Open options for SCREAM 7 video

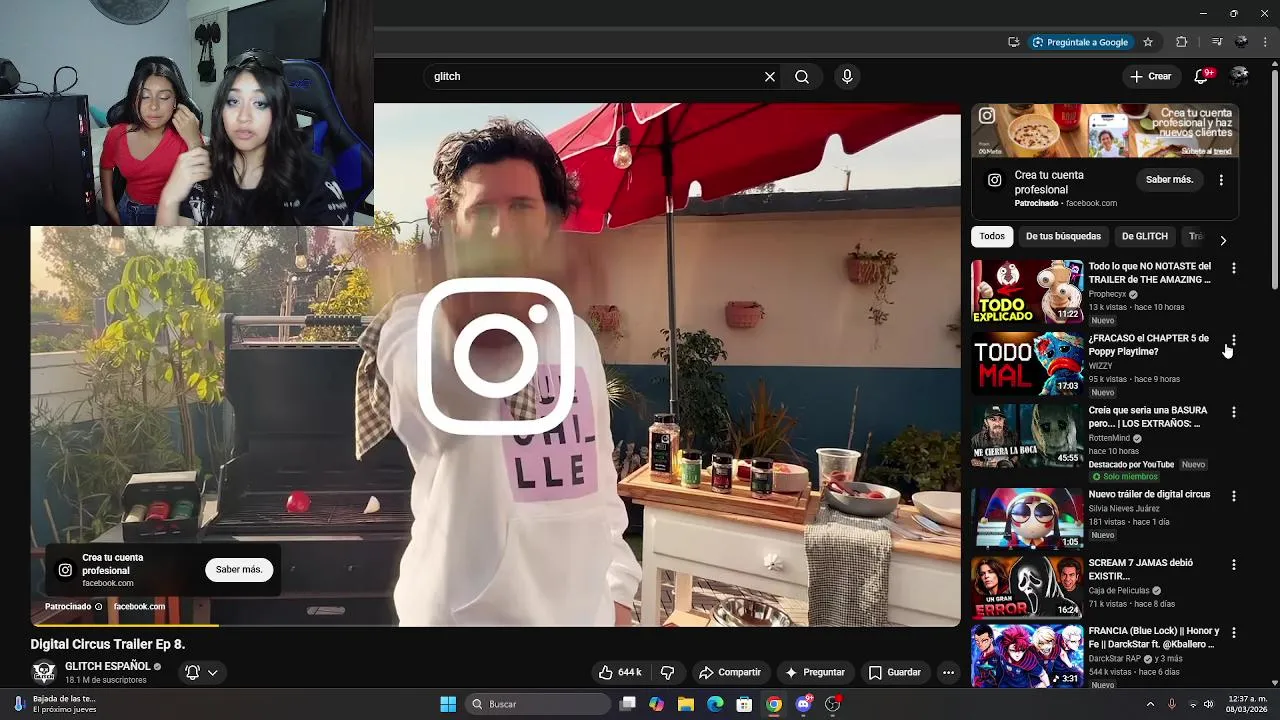tap(1234, 564)
